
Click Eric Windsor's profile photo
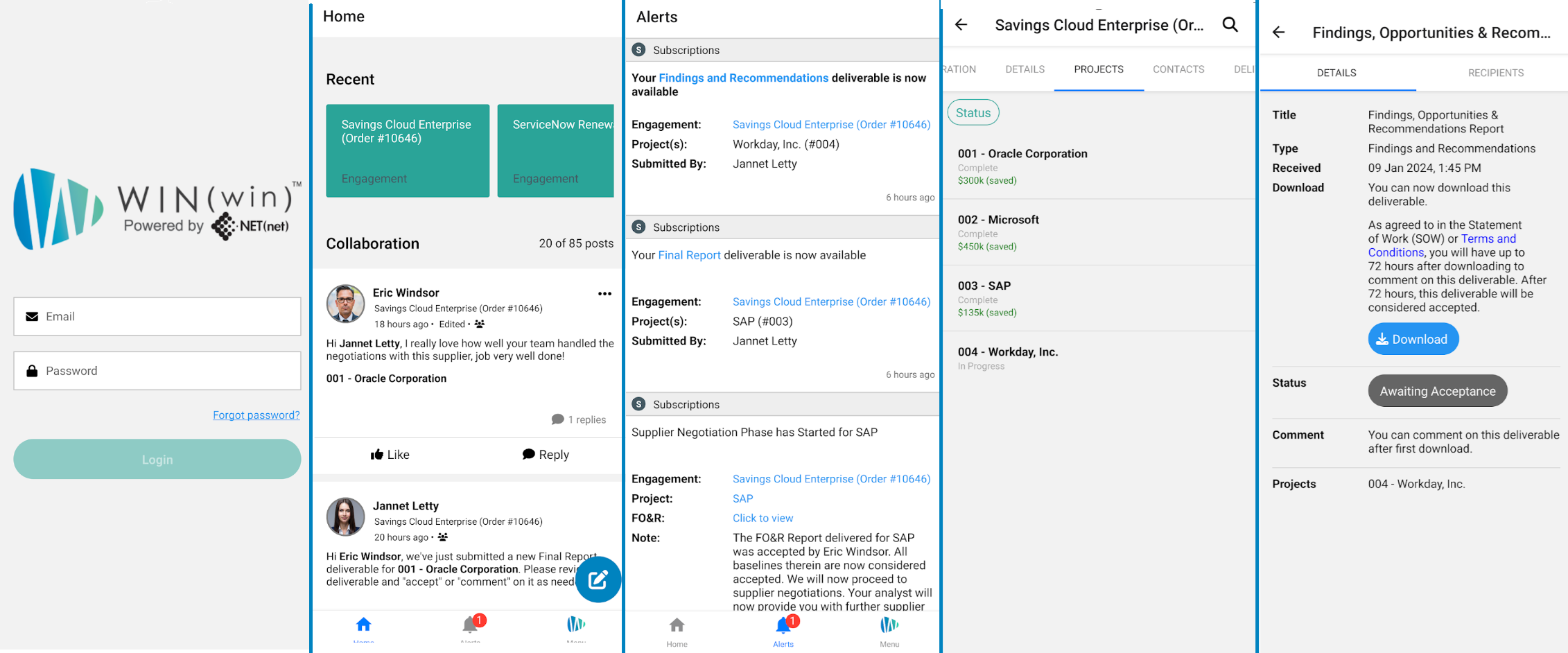coord(345,304)
